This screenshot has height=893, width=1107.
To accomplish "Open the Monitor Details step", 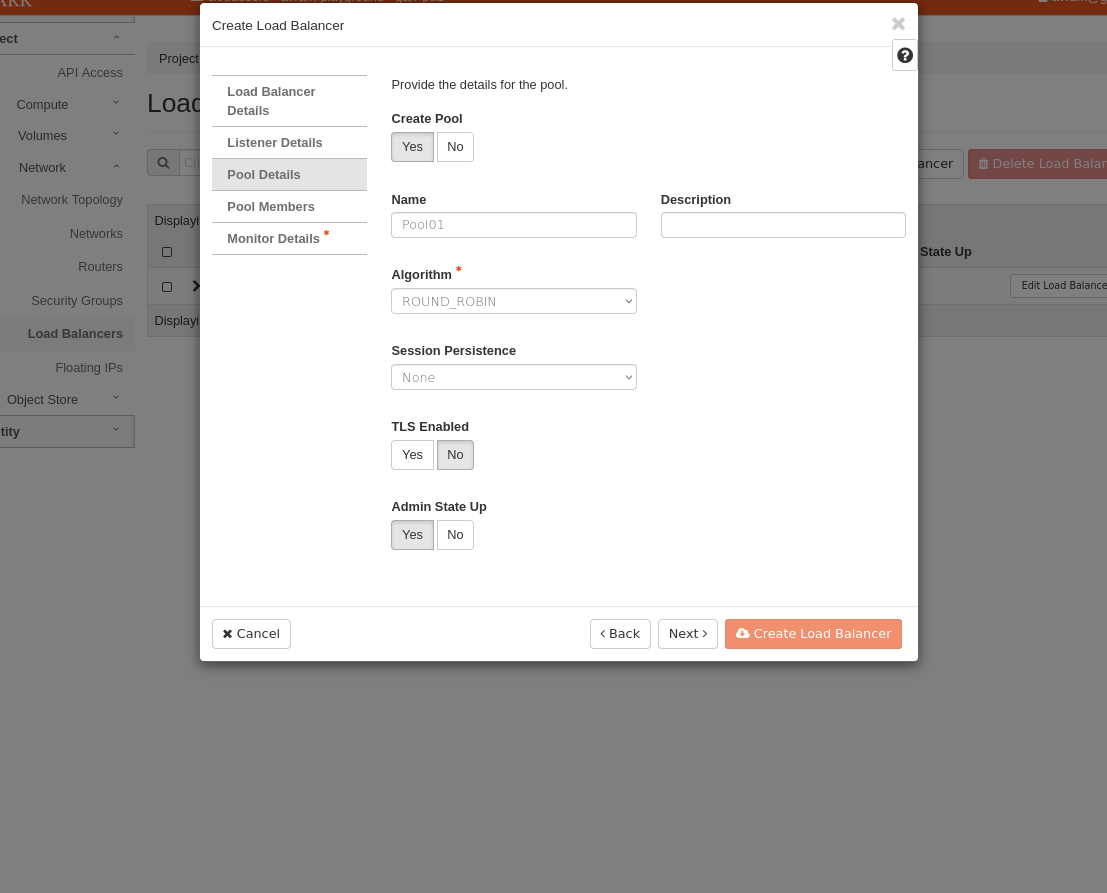I will point(273,239).
